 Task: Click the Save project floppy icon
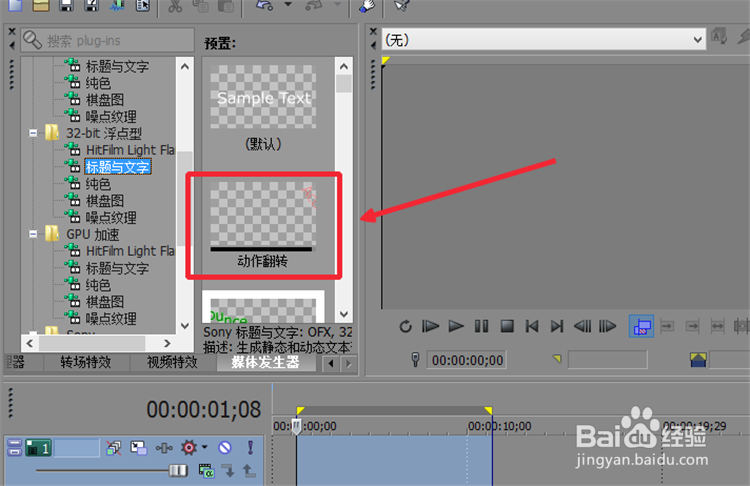(x=66, y=5)
